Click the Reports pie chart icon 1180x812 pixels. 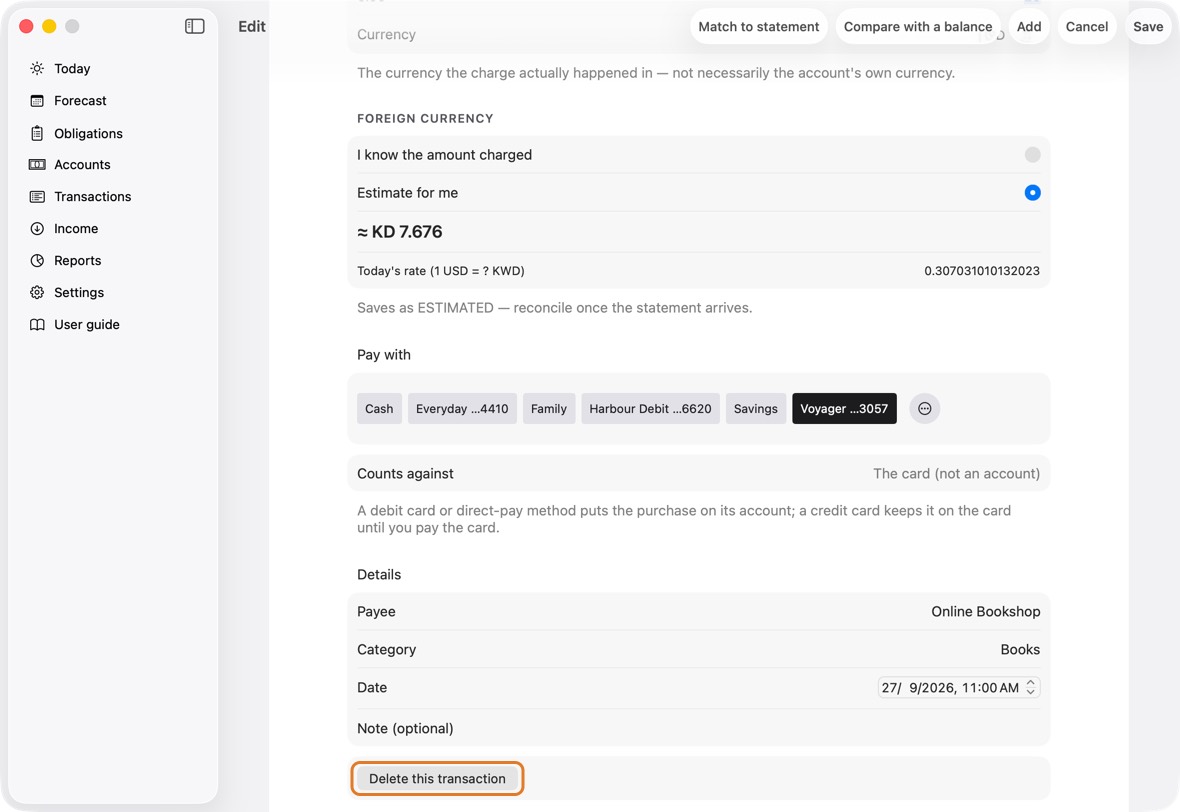[37, 260]
